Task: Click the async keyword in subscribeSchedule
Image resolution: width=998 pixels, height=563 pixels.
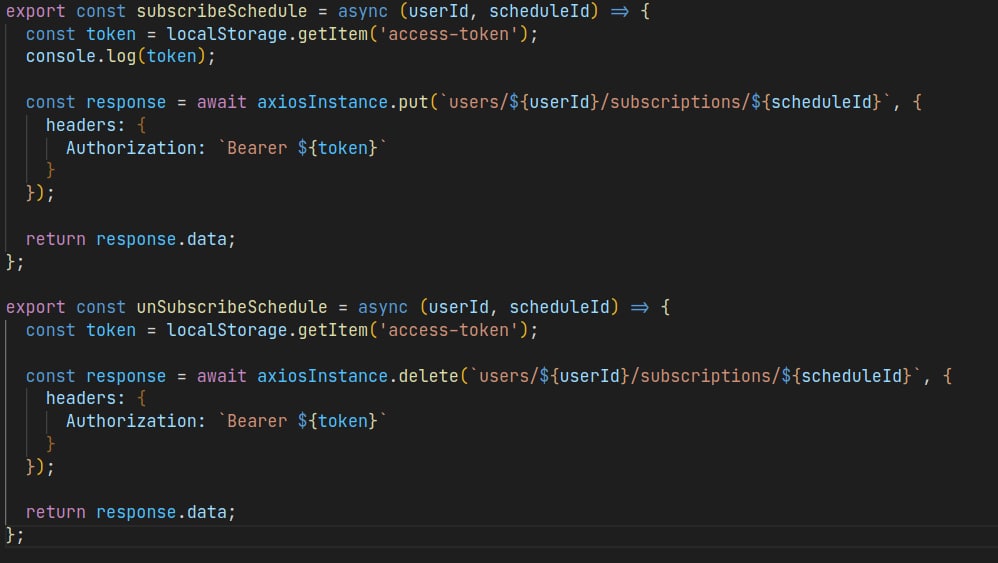Action: (363, 11)
